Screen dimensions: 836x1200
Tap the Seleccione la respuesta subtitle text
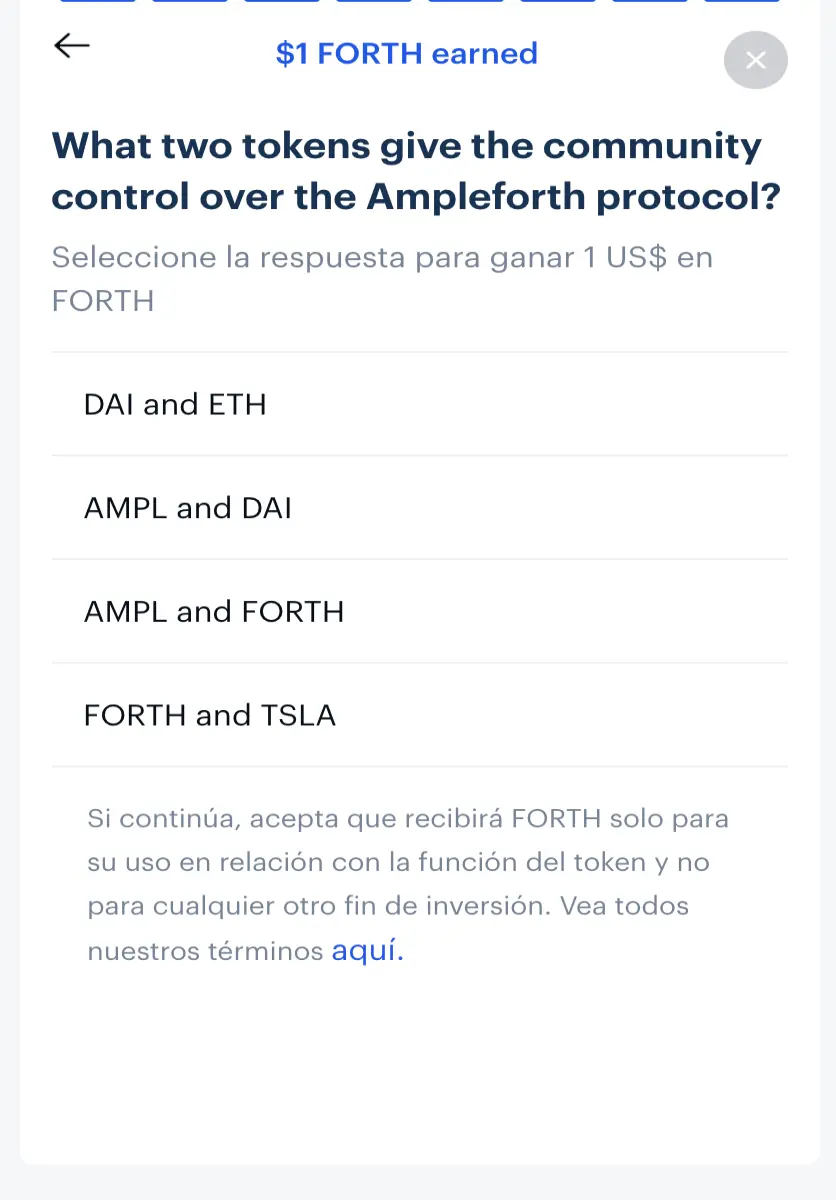click(x=382, y=278)
